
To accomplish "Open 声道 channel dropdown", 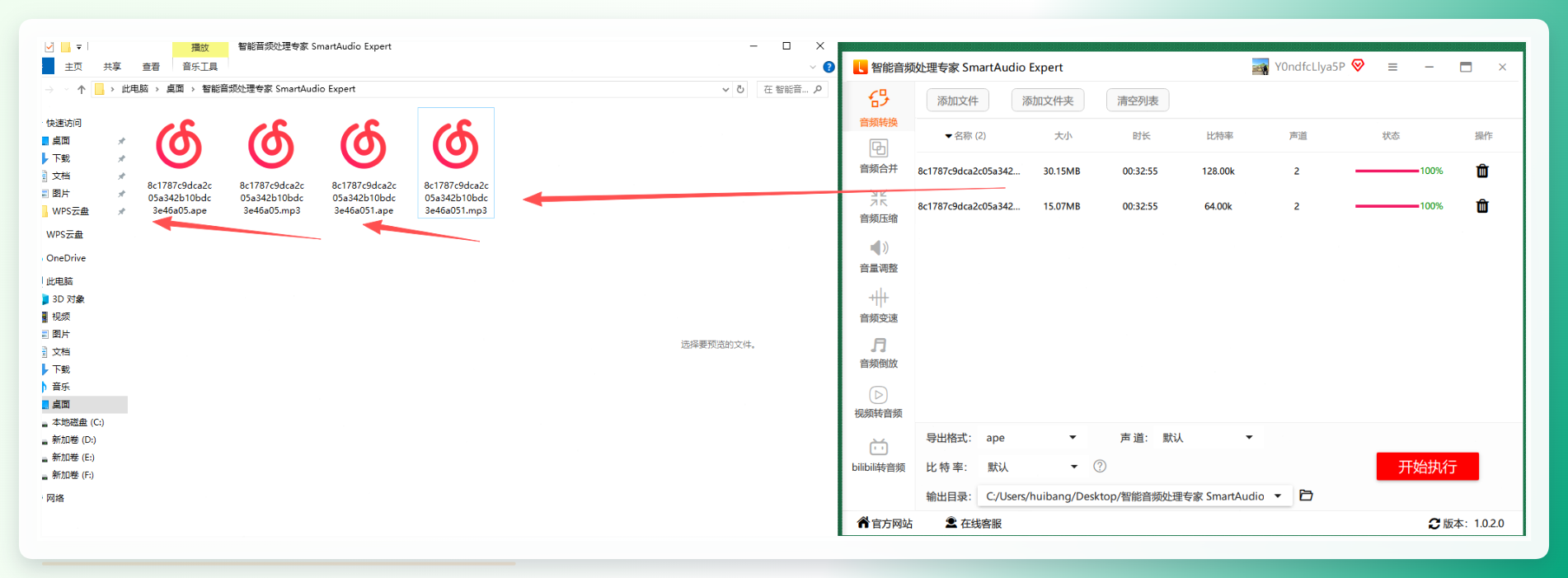I will click(x=1207, y=438).
